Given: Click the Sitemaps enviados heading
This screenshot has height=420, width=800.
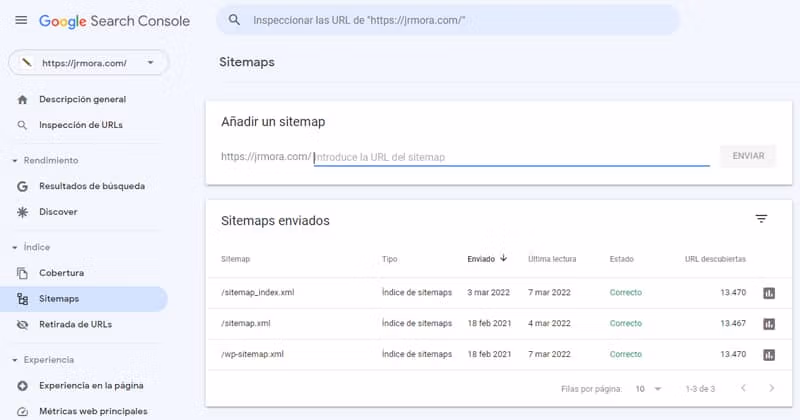Looking at the screenshot, I should click(x=275, y=221).
